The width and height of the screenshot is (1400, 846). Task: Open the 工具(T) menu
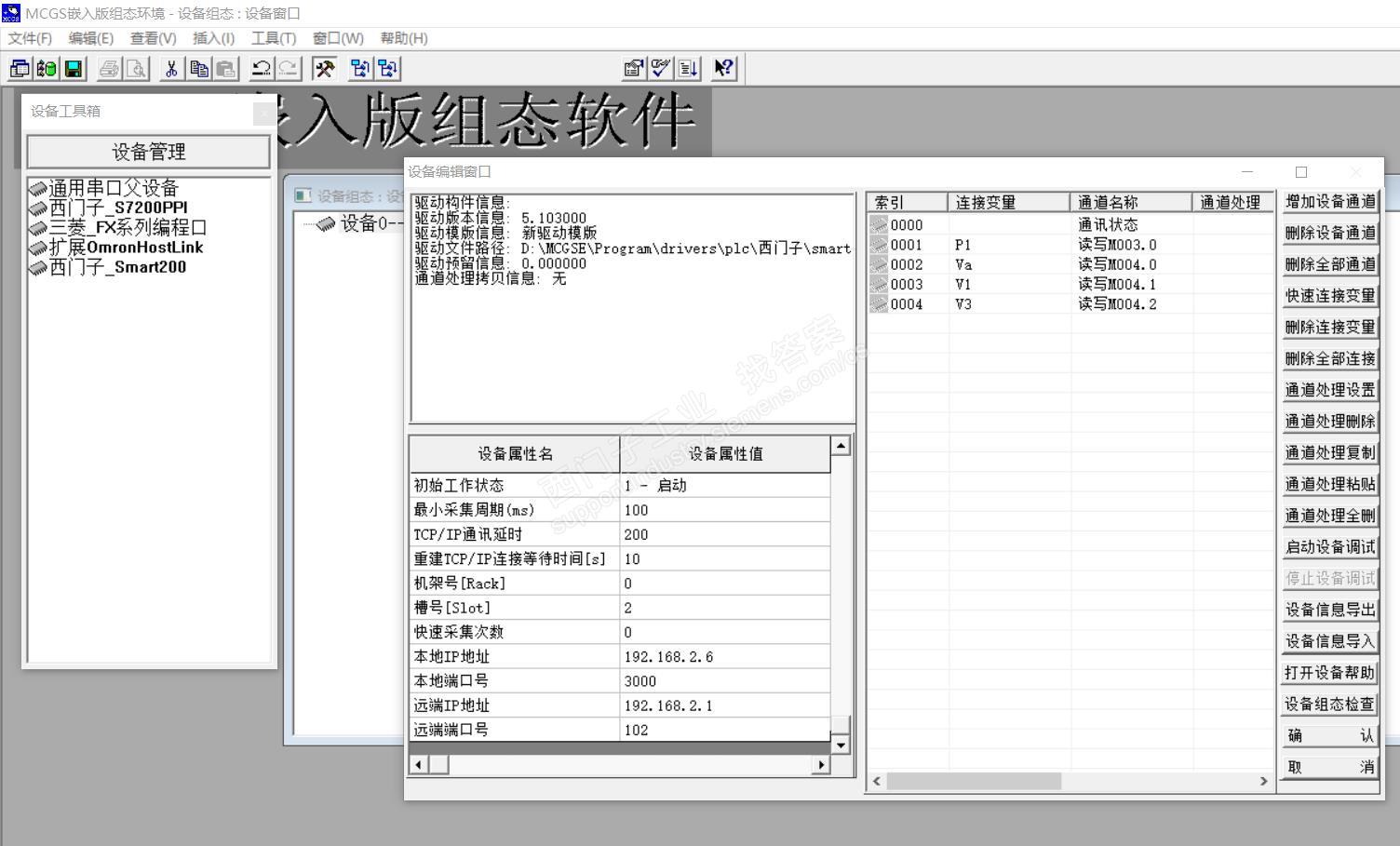click(x=273, y=38)
